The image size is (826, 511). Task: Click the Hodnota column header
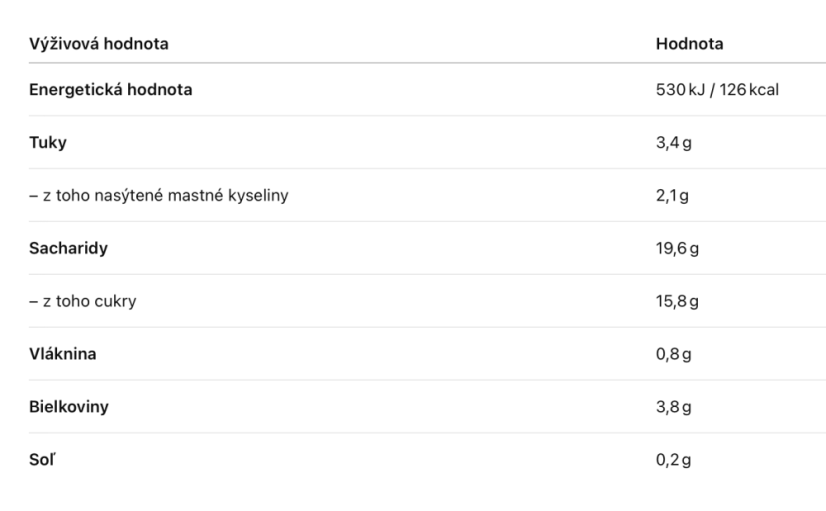pos(689,44)
